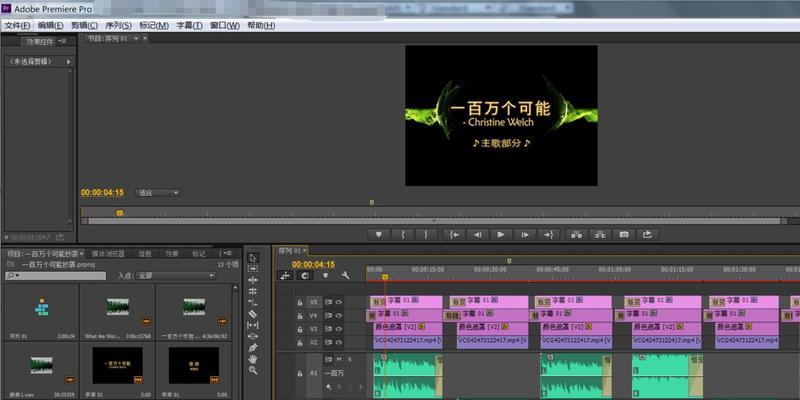
Task: Open the 序列(S) menu
Action: tap(118, 26)
